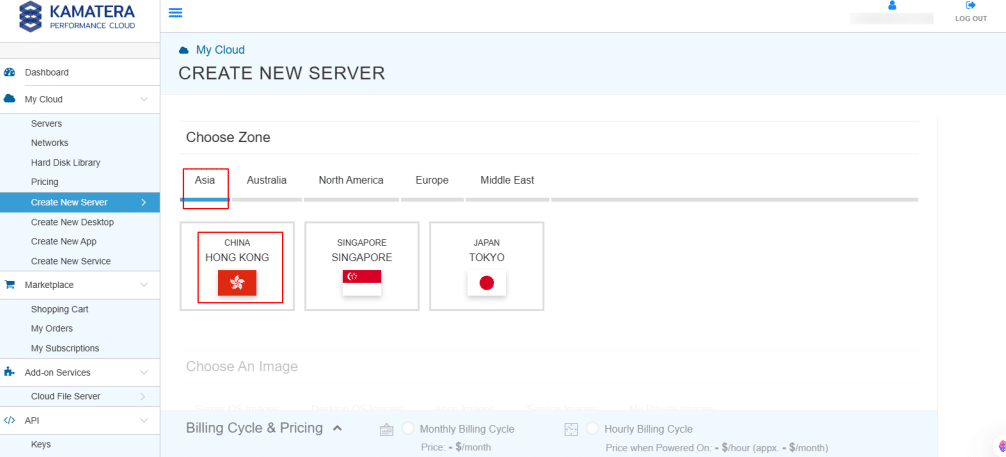Click the log out icon

click(x=971, y=5)
